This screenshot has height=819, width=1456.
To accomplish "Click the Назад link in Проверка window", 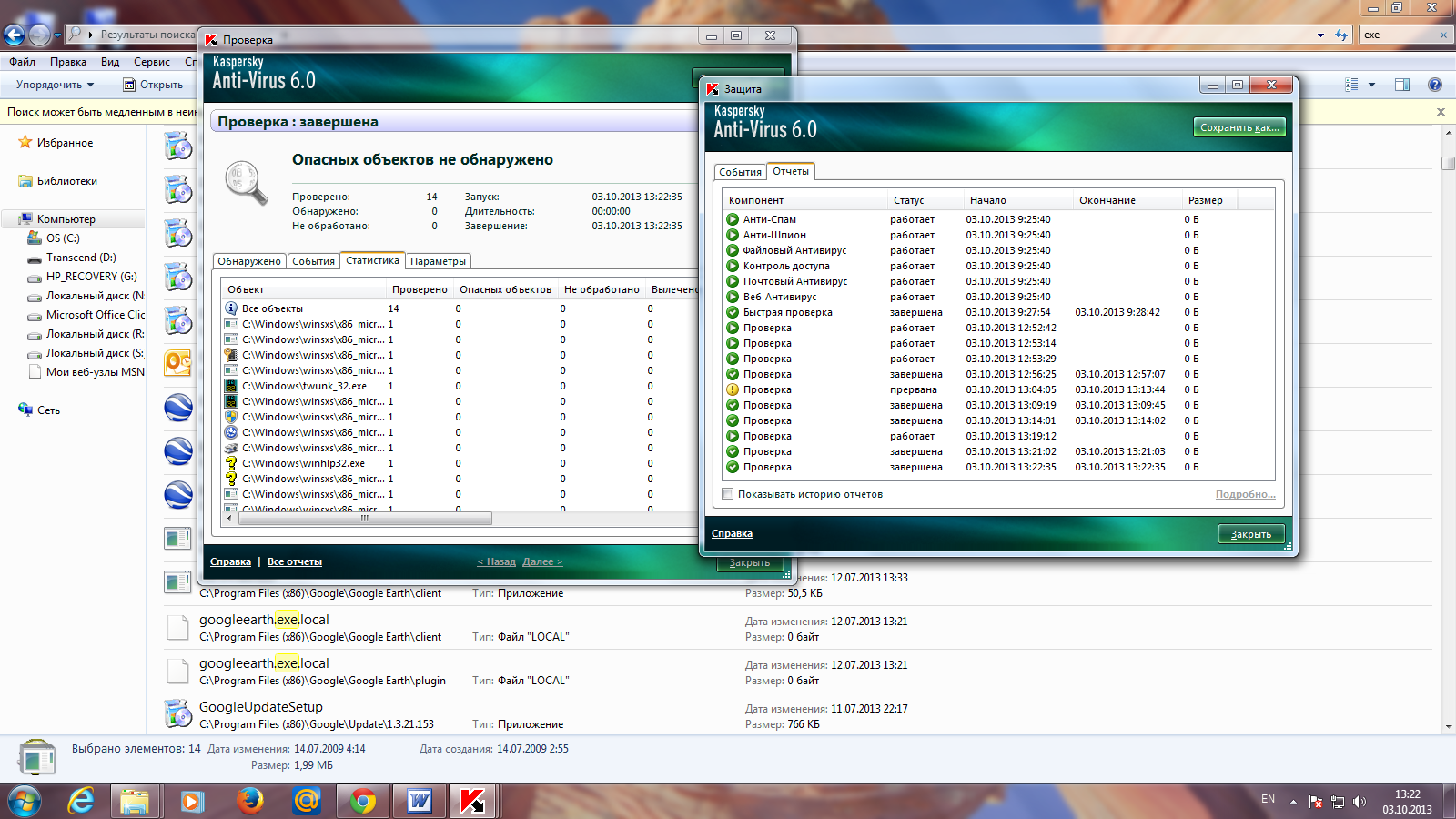I will coord(497,561).
